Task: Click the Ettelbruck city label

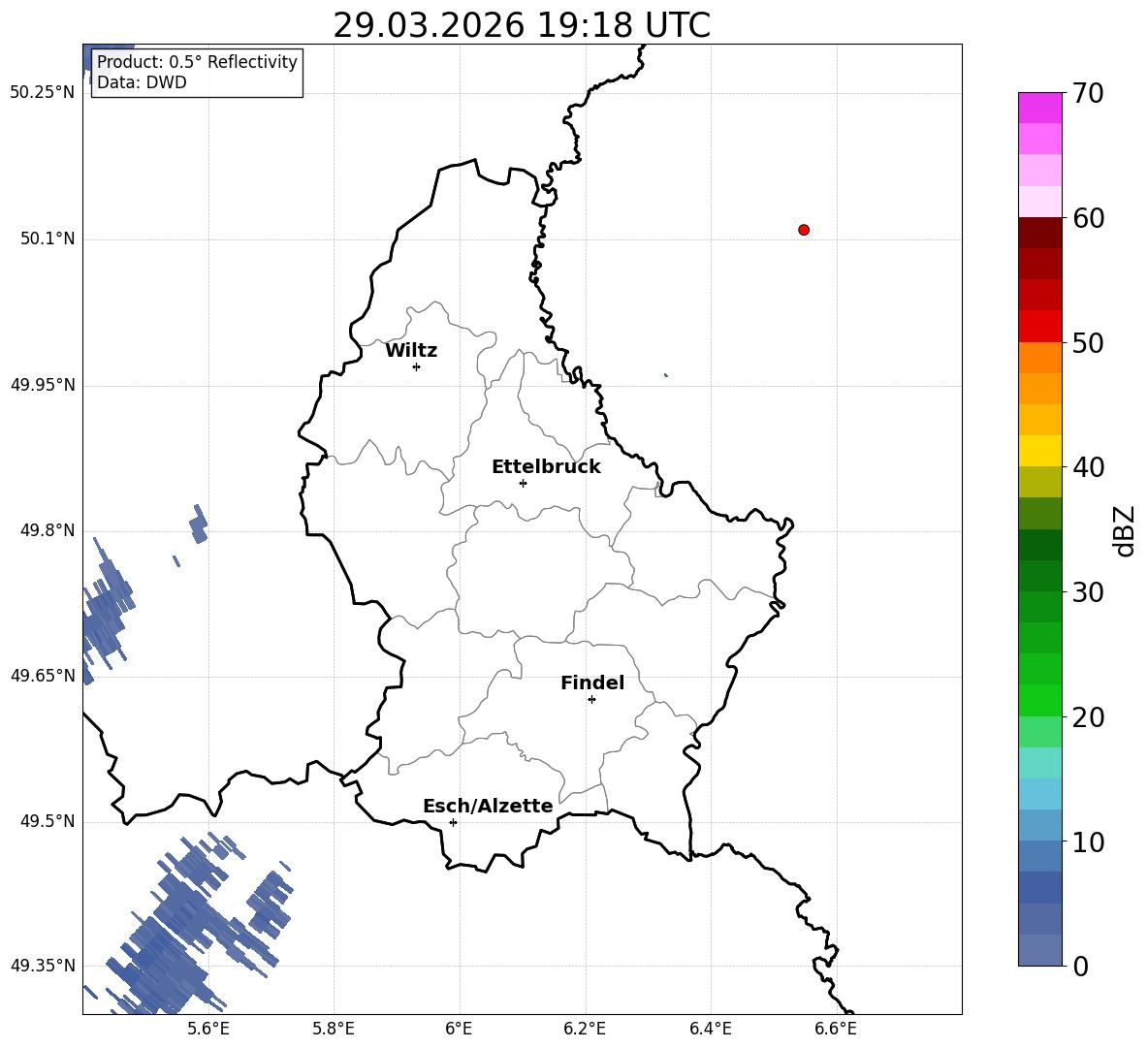Action: click(546, 467)
